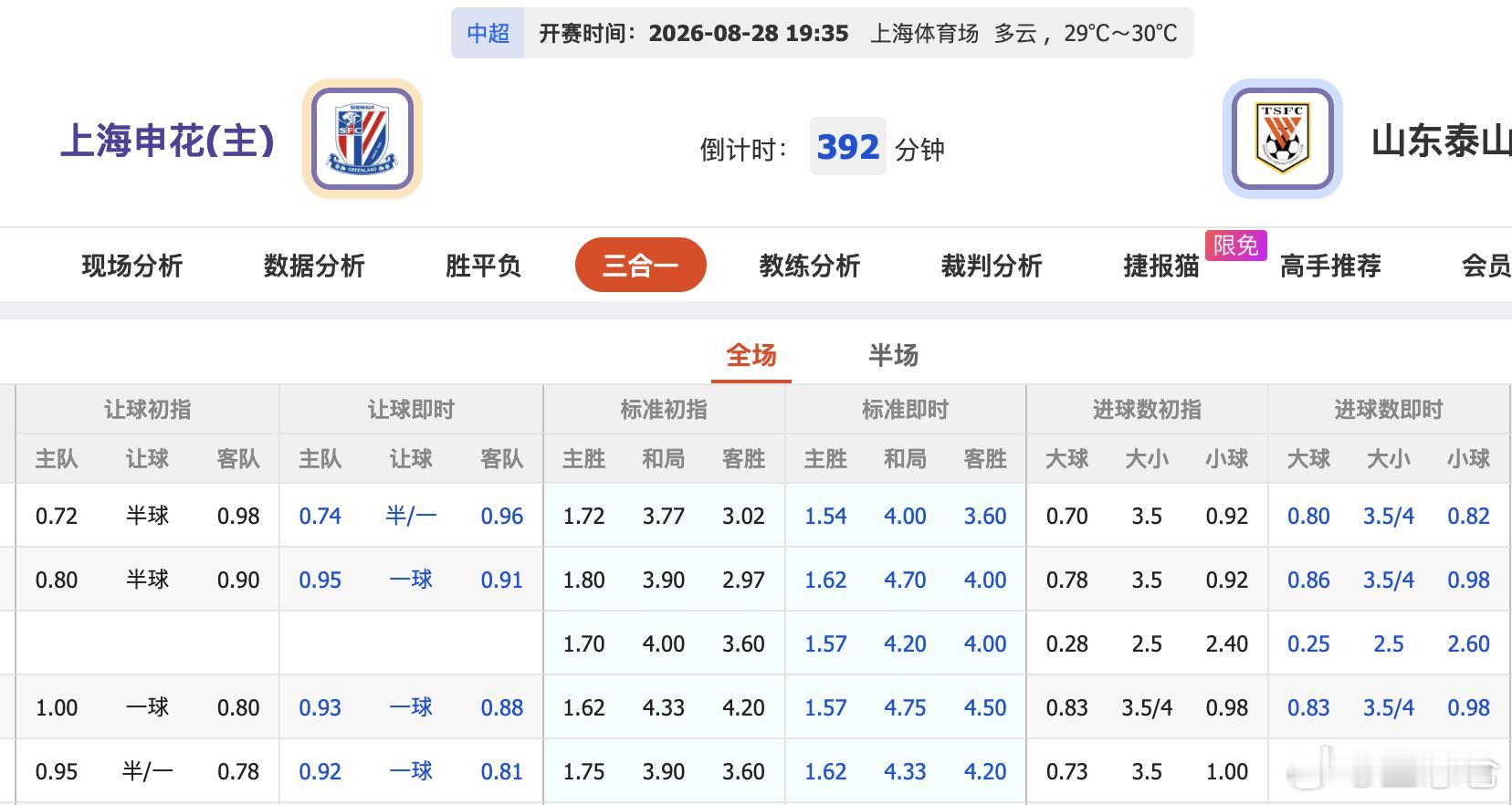Click initial goal line 3.5/4

(x=1147, y=707)
